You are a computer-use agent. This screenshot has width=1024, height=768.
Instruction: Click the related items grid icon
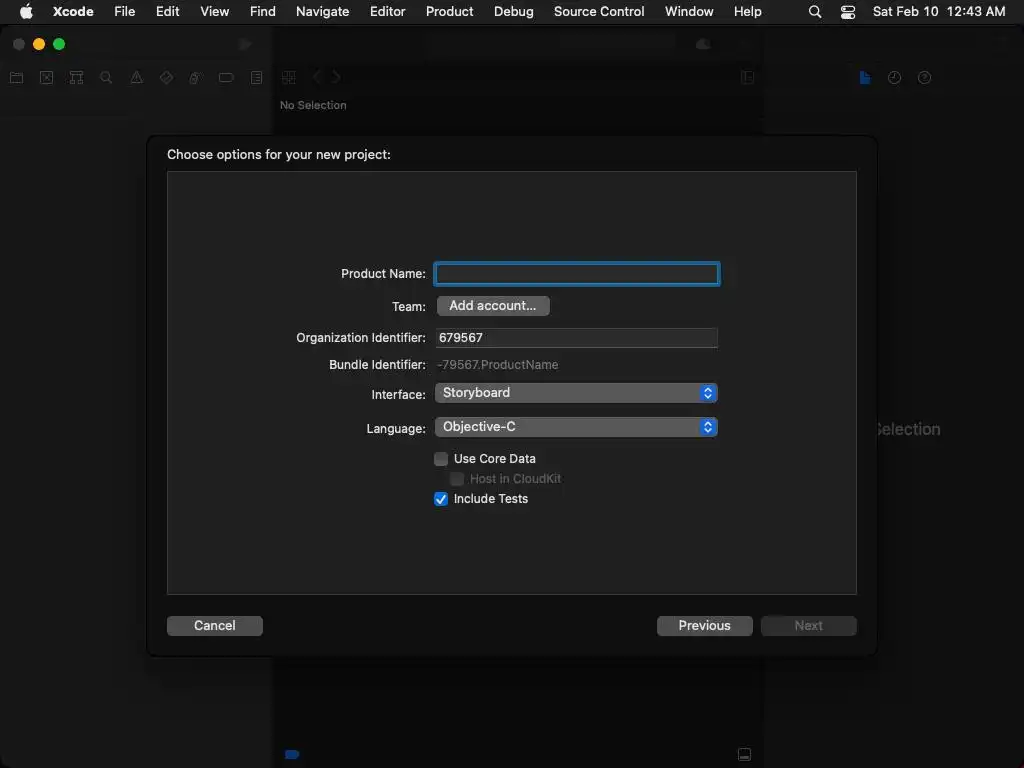point(289,78)
